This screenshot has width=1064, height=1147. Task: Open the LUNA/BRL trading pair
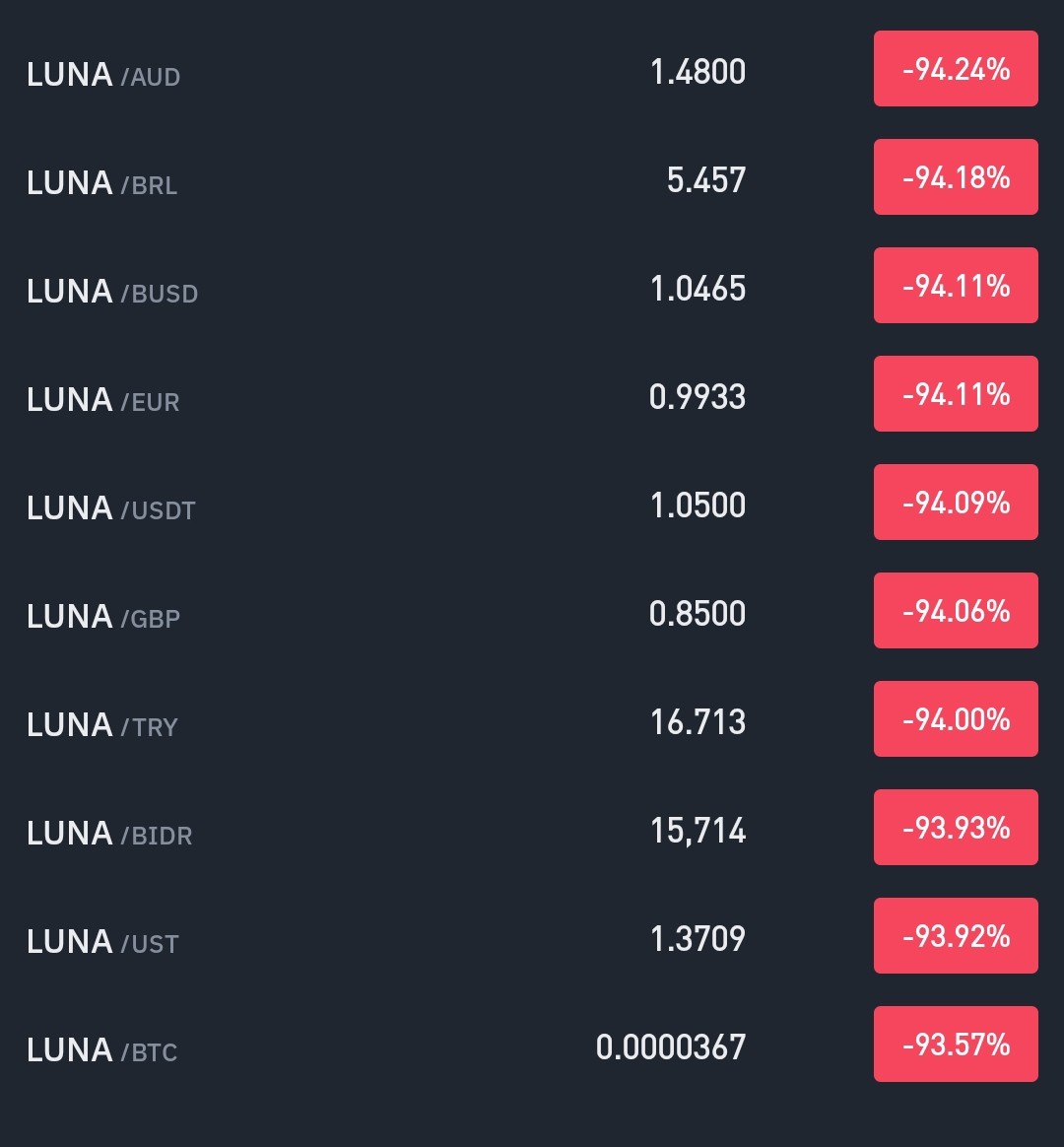click(x=532, y=177)
